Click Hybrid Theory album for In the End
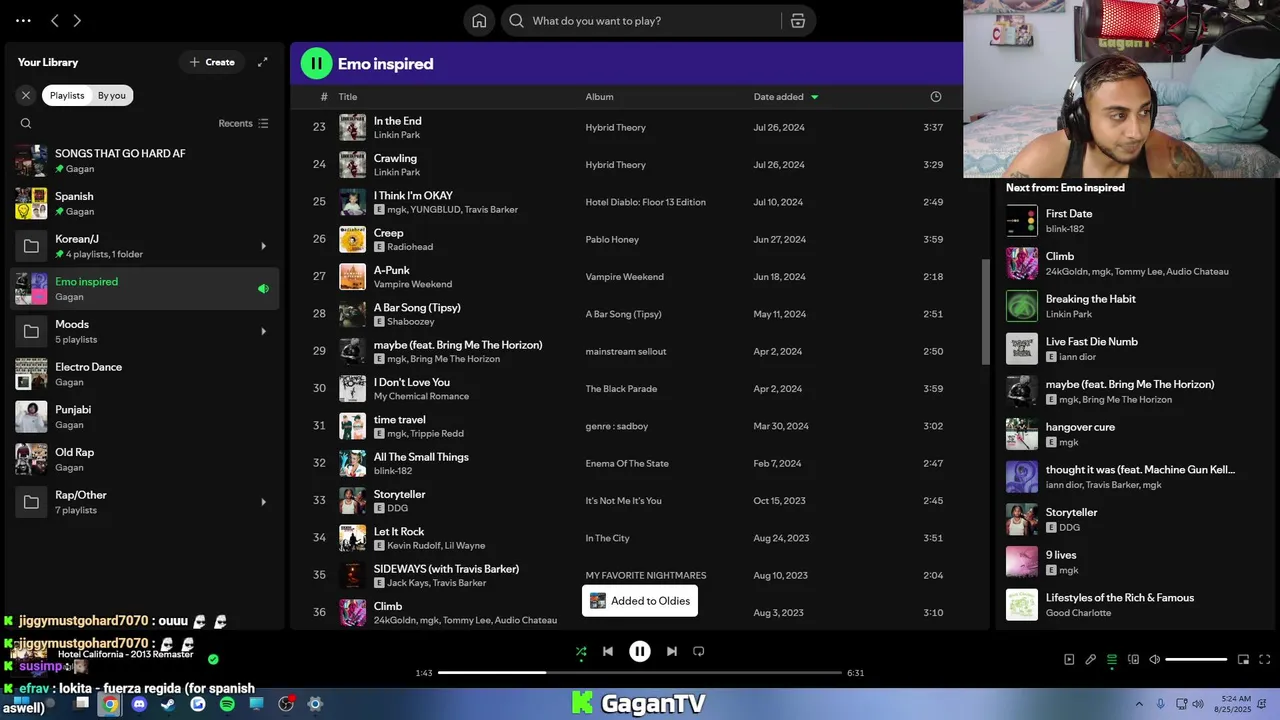 tap(616, 128)
